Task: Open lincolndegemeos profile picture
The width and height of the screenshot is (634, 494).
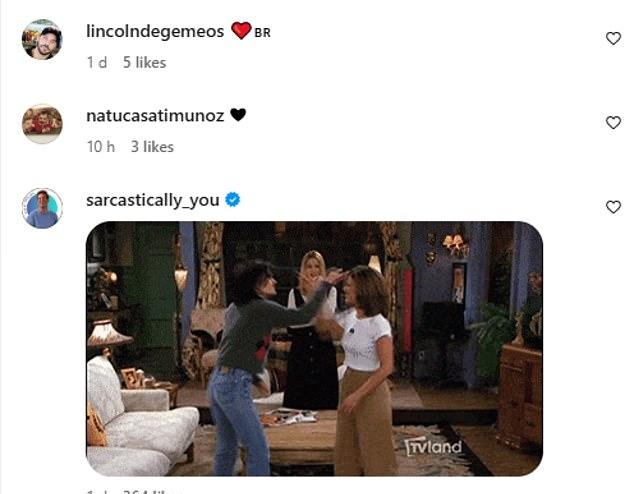Action: pyautogui.click(x=42, y=39)
